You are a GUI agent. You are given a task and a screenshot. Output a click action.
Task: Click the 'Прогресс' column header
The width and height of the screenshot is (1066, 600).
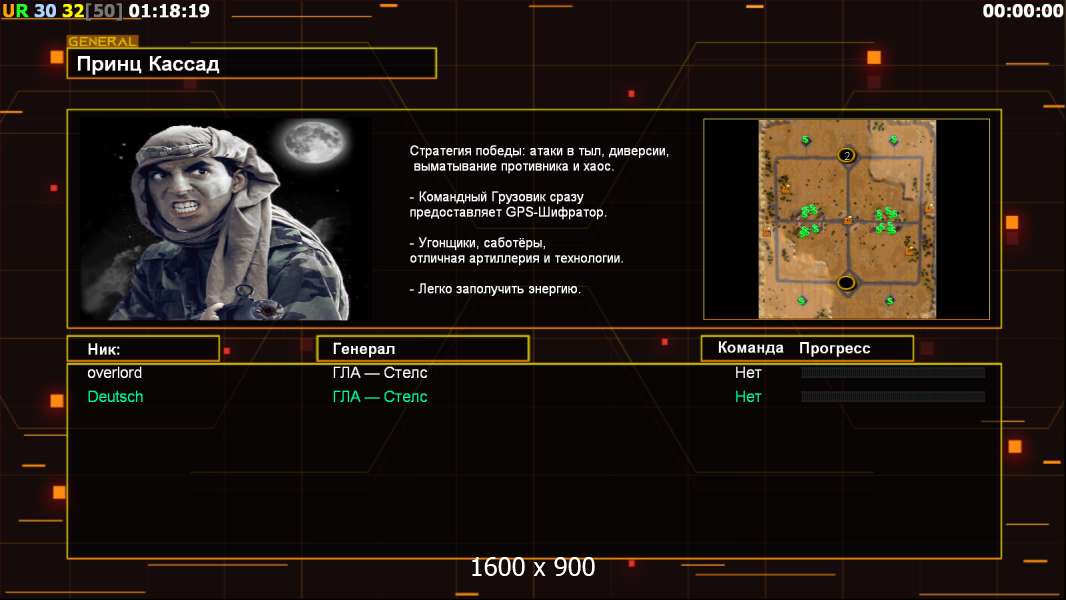834,348
